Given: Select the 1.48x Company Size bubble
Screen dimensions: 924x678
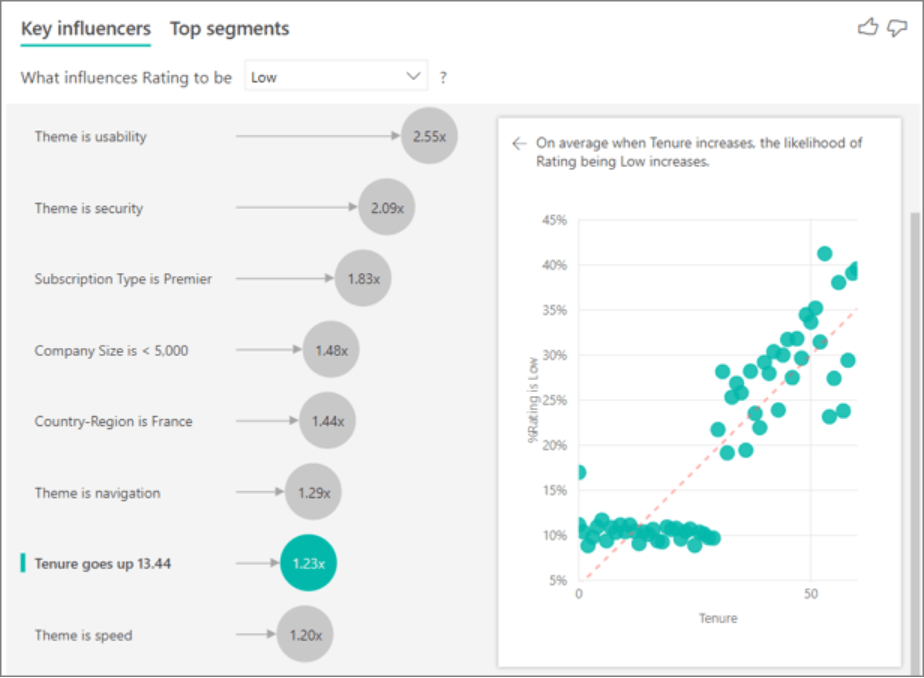Looking at the screenshot, I should pos(331,350).
